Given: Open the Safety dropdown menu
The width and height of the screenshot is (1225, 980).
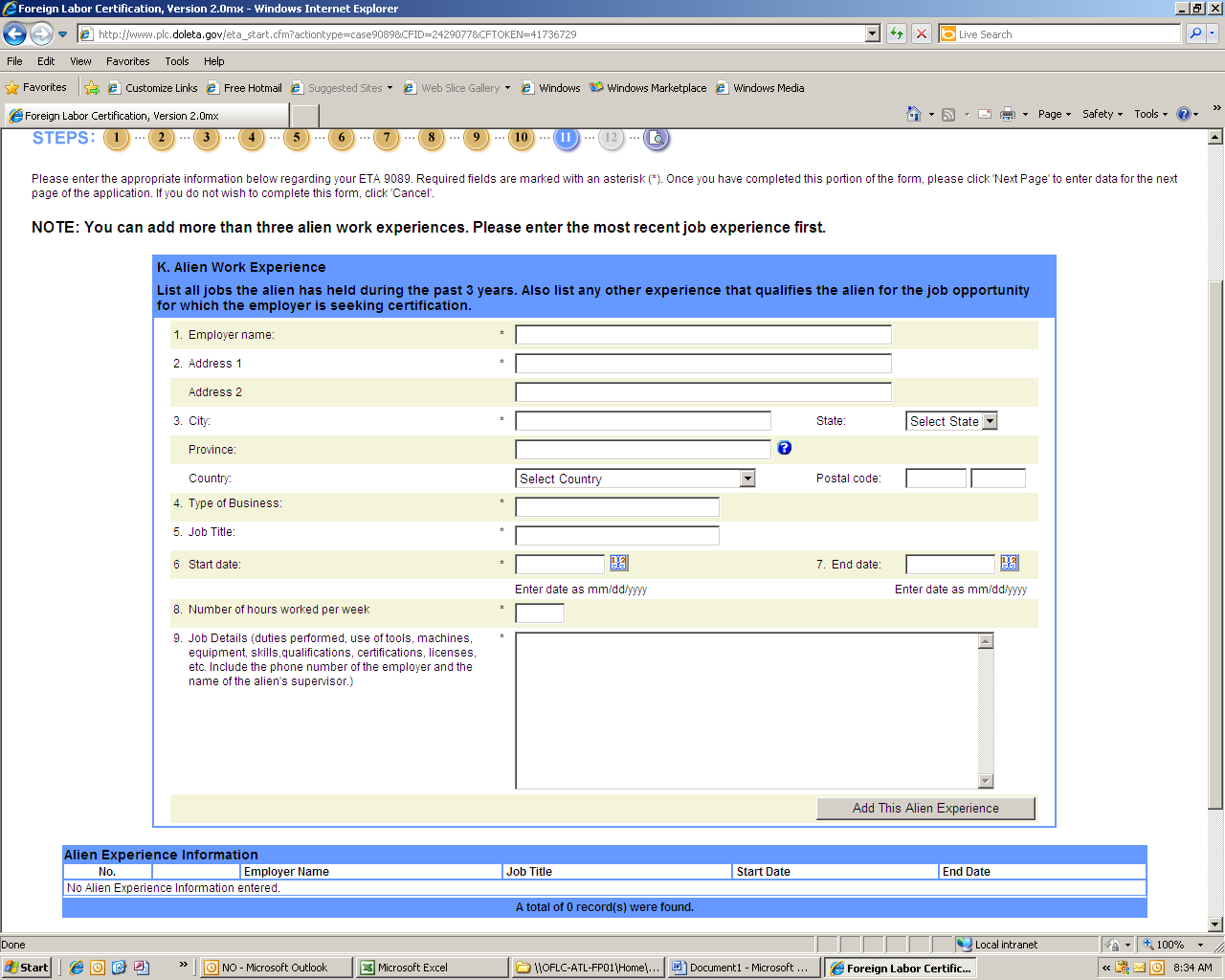Looking at the screenshot, I should tap(1102, 114).
